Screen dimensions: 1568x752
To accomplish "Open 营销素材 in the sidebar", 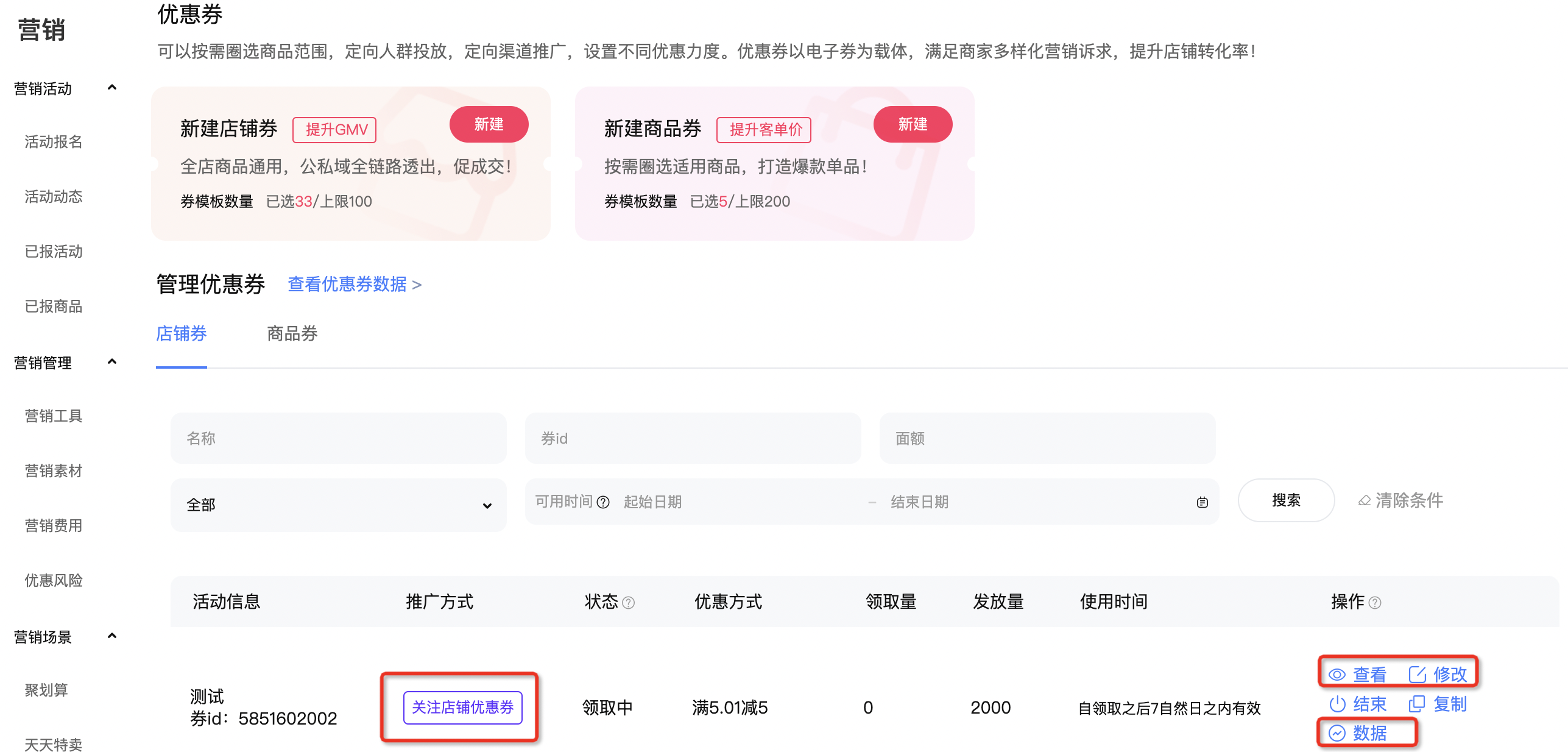I will pyautogui.click(x=54, y=471).
